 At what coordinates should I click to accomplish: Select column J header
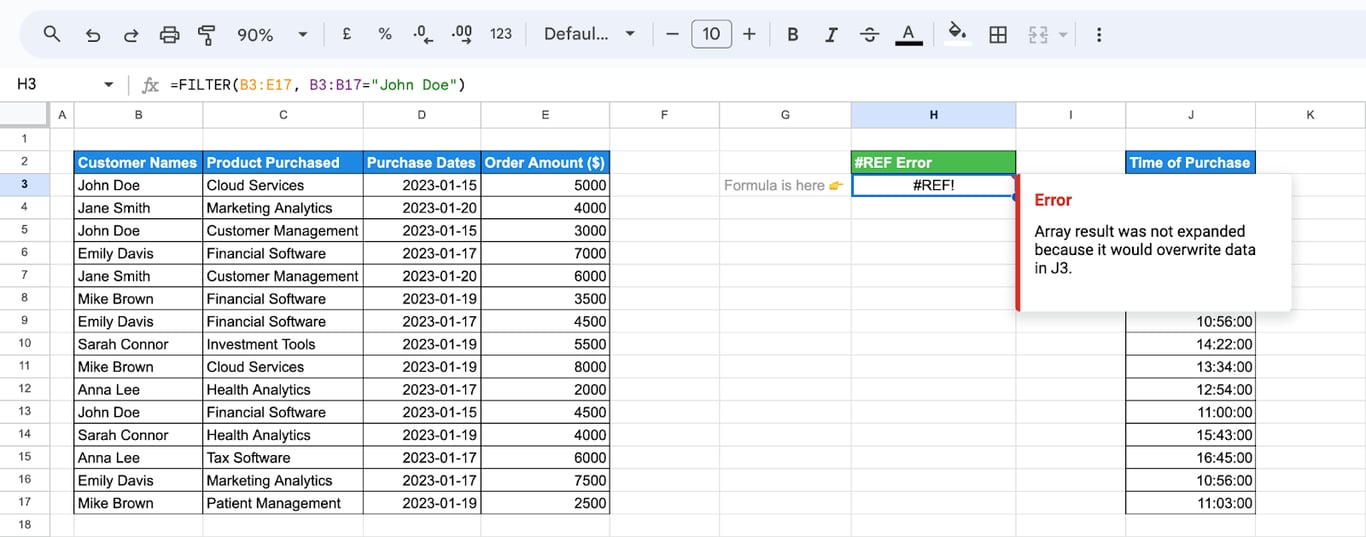[x=1190, y=115]
